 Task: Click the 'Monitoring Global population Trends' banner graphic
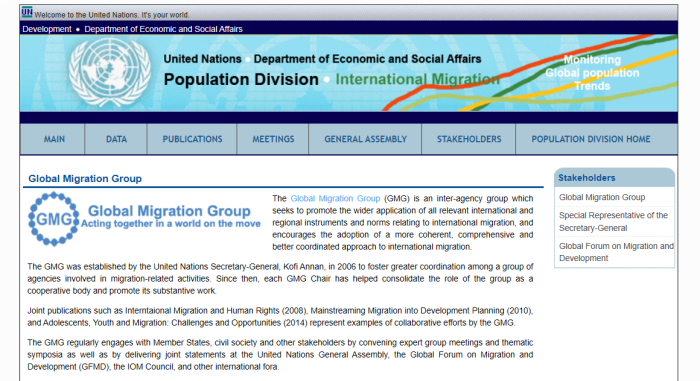[x=592, y=73]
